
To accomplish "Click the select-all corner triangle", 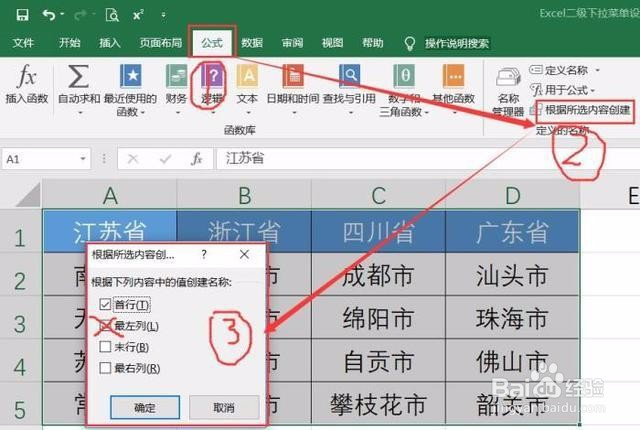I will pos(28,195).
